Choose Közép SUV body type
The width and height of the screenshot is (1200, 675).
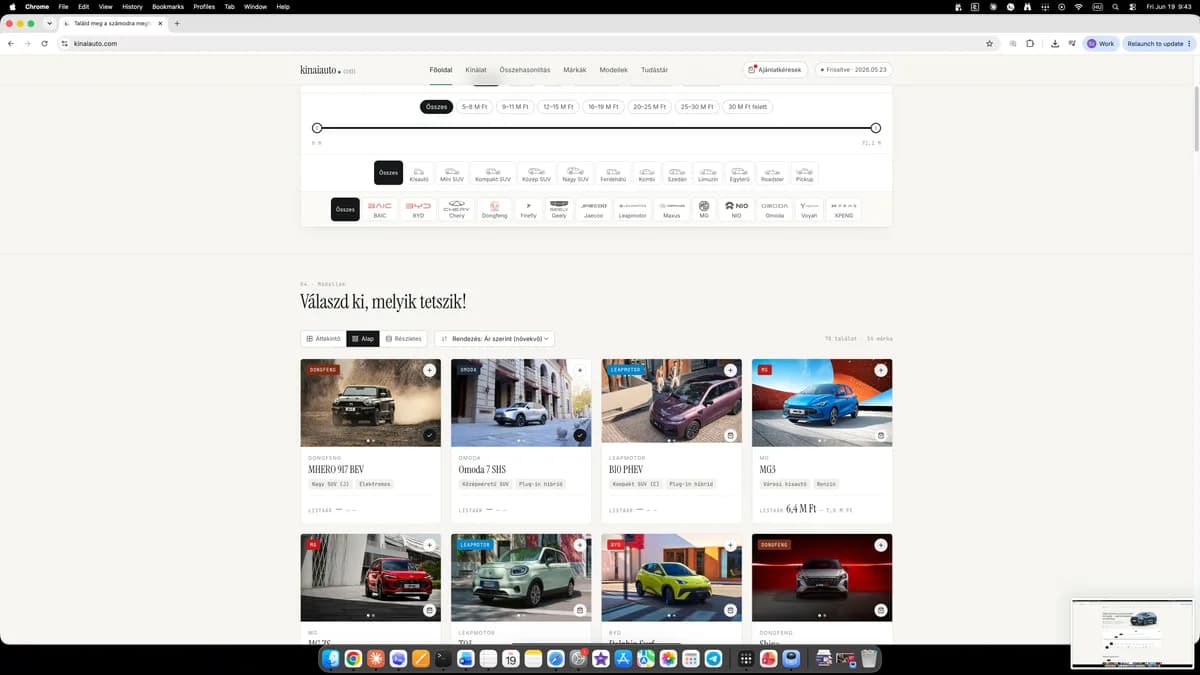[536, 174]
